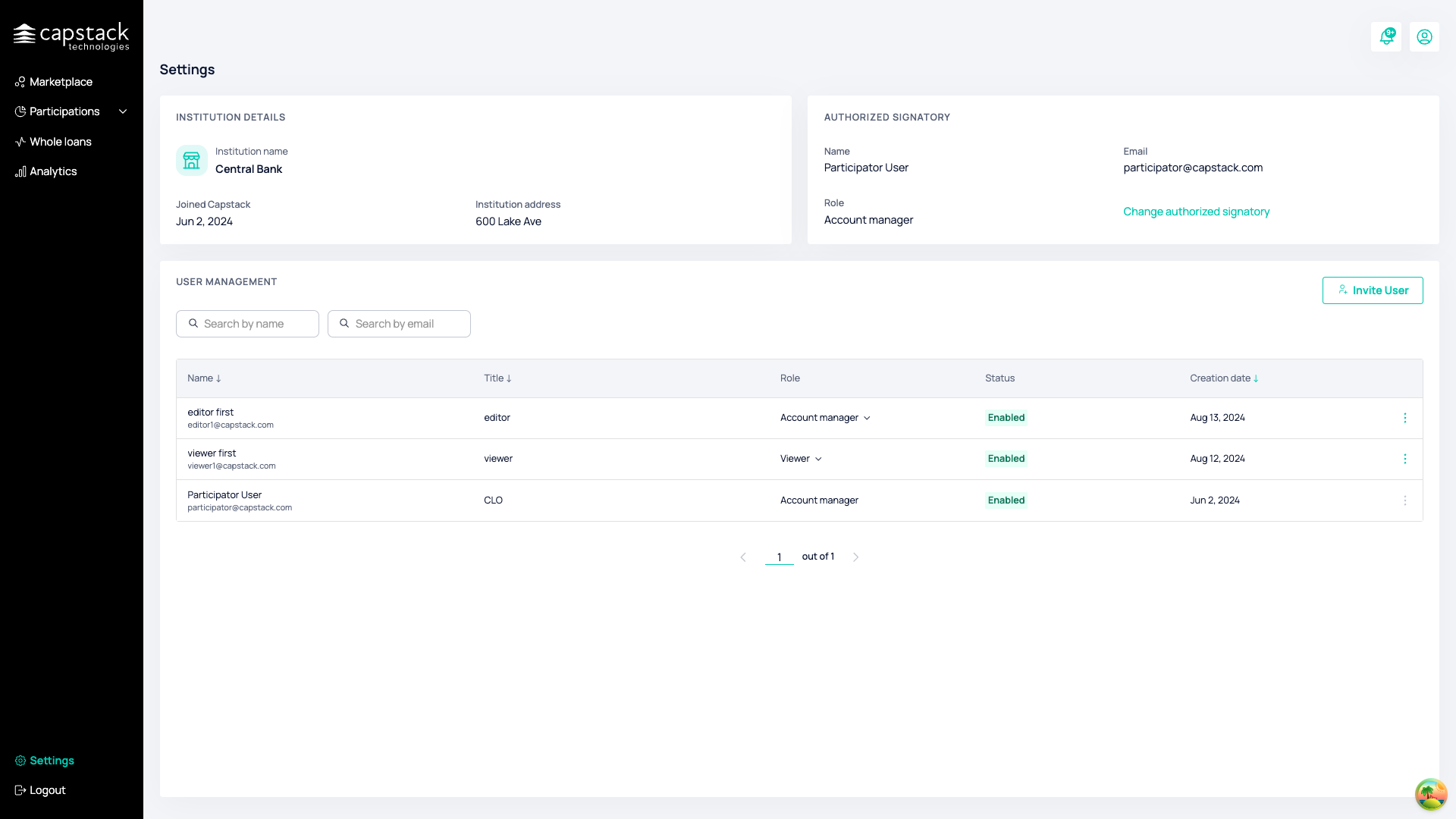Open the notifications bell icon

(x=1386, y=36)
